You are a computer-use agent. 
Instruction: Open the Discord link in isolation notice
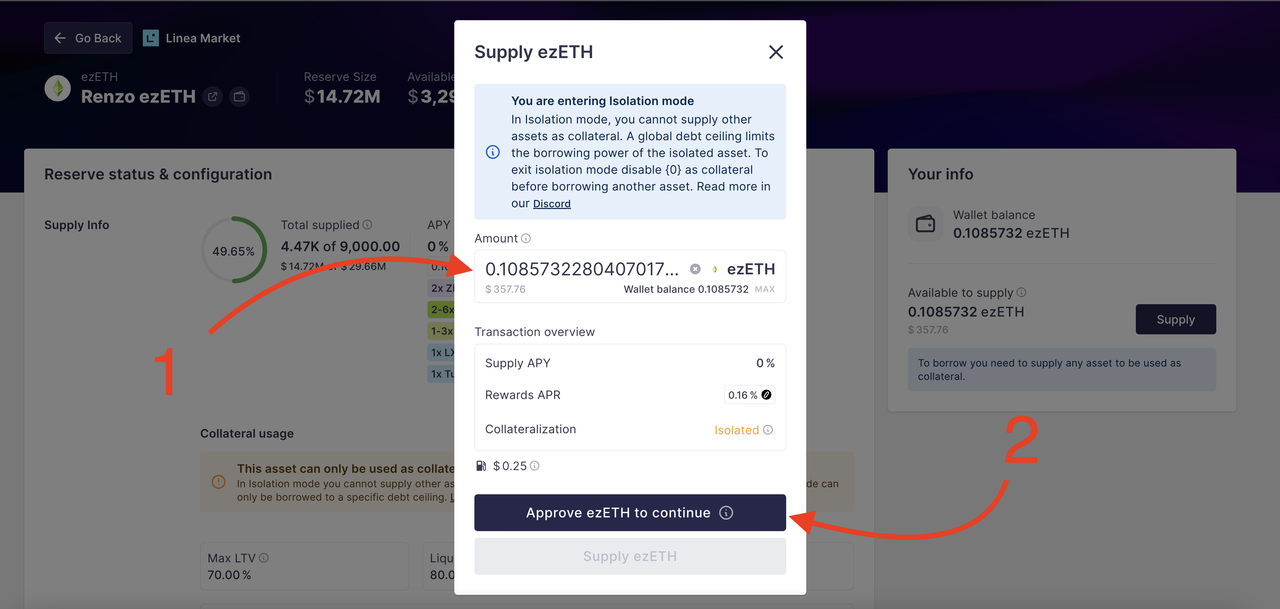(x=552, y=204)
